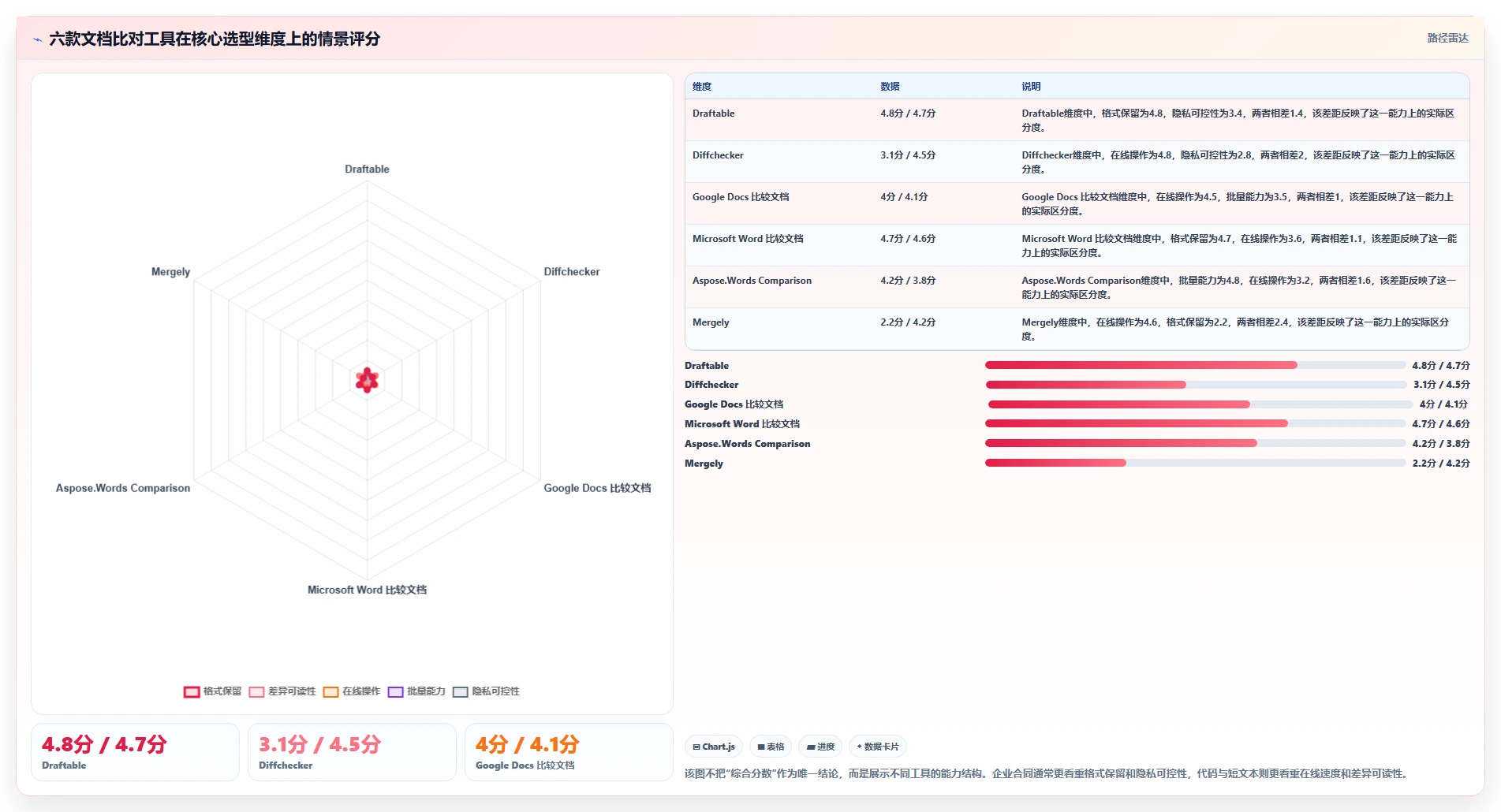Click the 2.2分 / 4.2分 table value
This screenshot has width=1501, height=812.
[x=908, y=322]
